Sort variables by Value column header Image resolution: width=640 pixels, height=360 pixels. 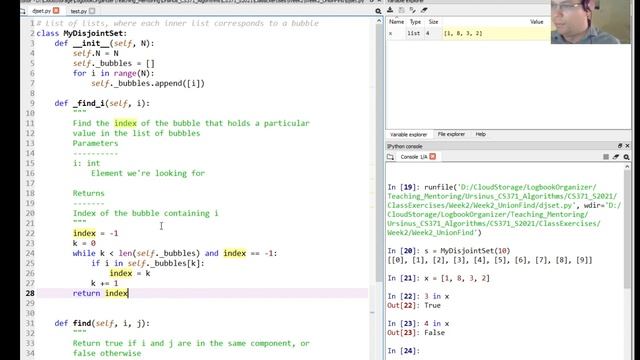536,22
